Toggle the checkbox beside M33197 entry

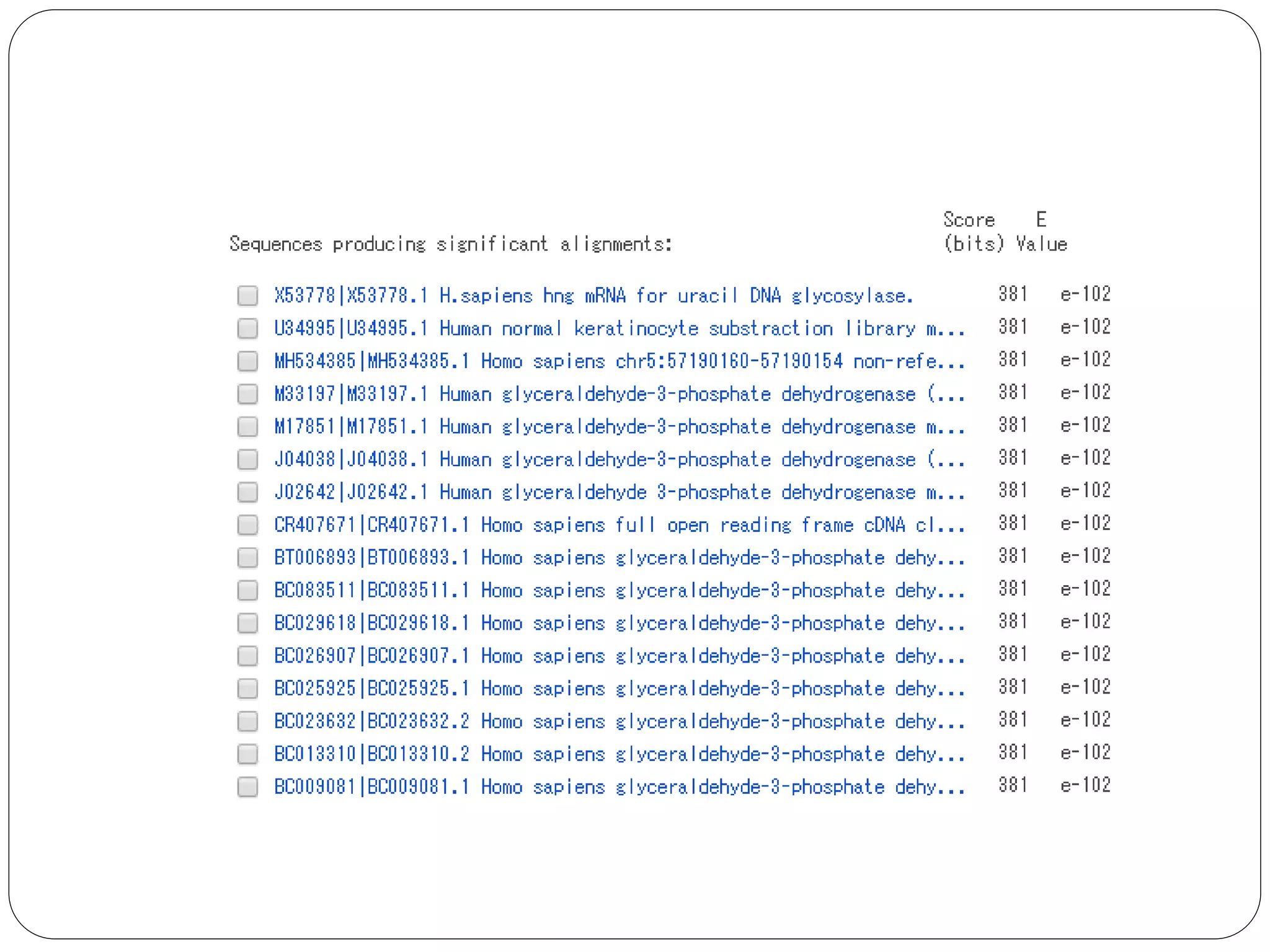[x=247, y=394]
